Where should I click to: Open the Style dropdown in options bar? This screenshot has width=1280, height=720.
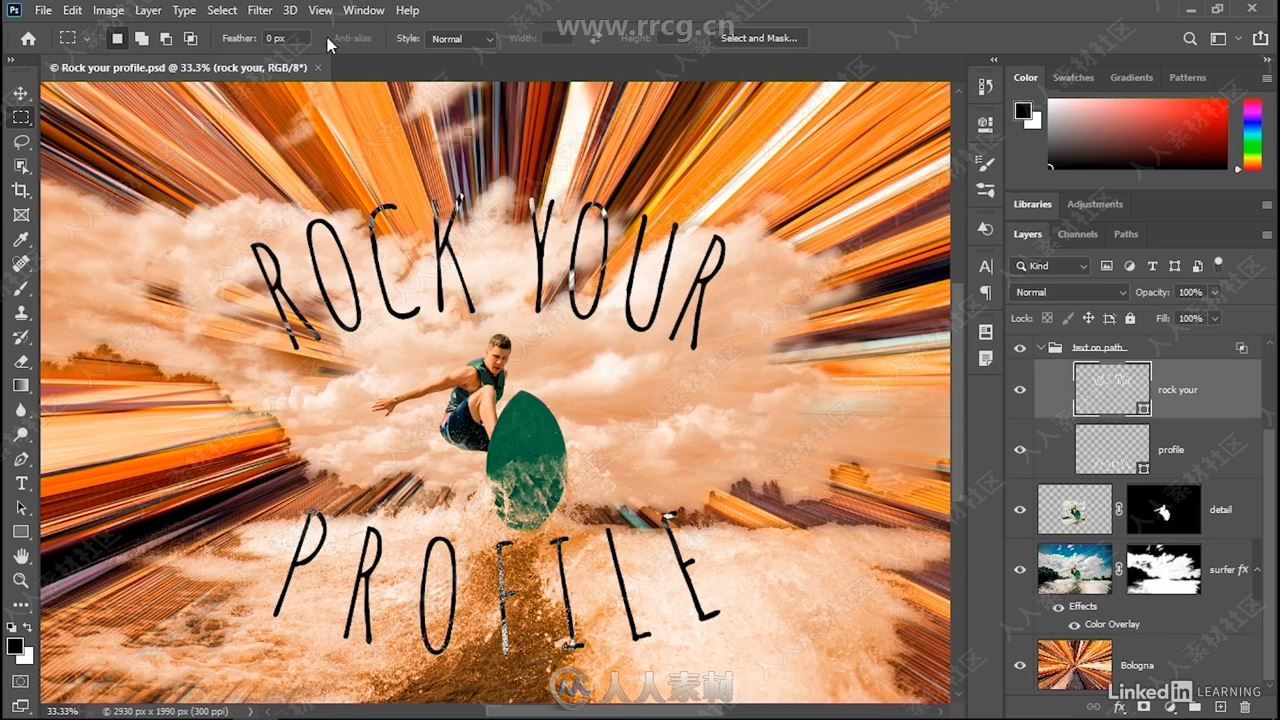(x=461, y=39)
